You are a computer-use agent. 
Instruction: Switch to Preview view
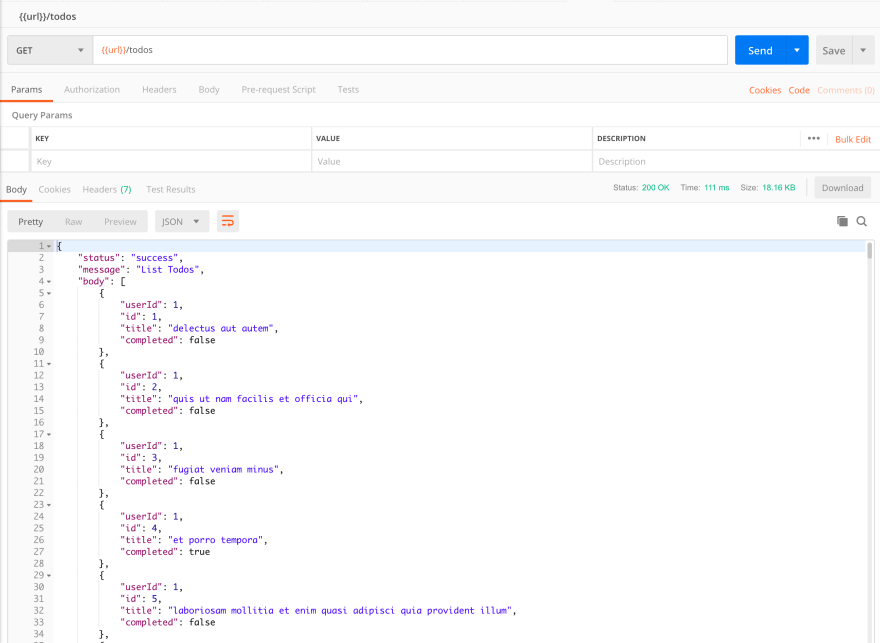[120, 222]
